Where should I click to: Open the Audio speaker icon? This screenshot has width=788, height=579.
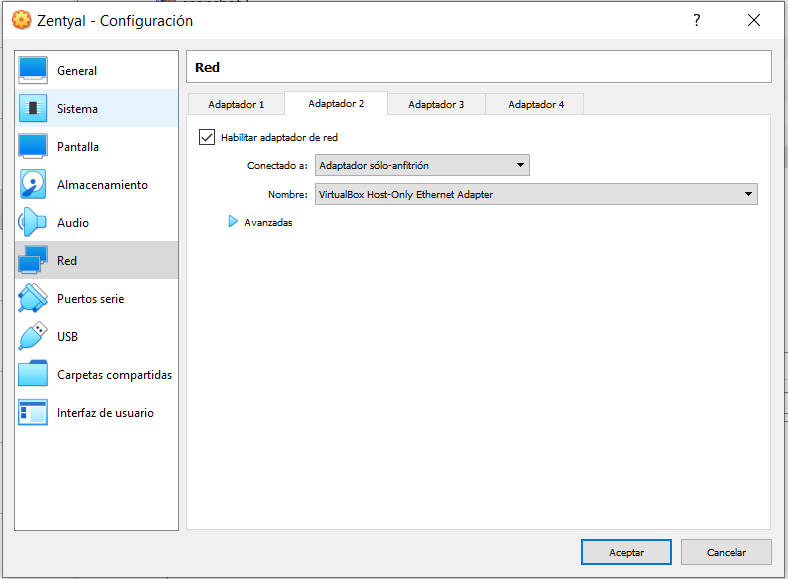point(33,222)
